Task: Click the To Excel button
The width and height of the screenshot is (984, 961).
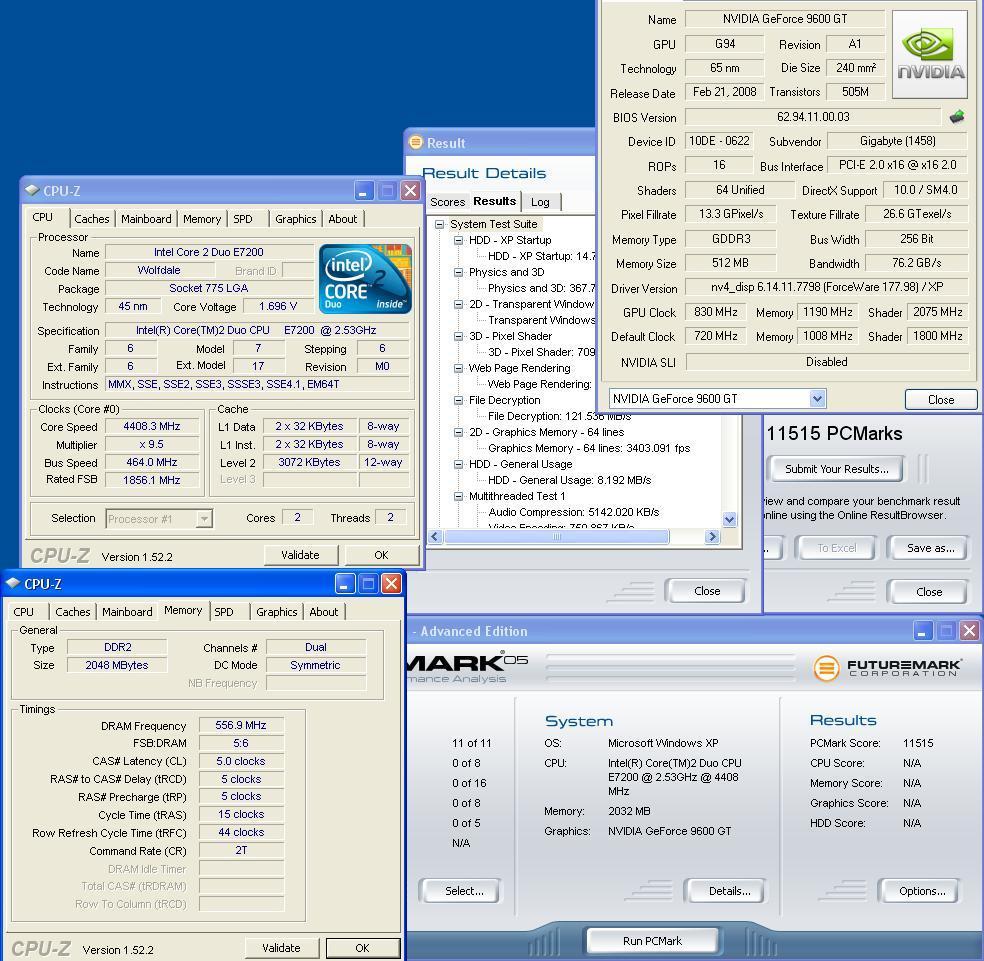Action: click(x=837, y=549)
